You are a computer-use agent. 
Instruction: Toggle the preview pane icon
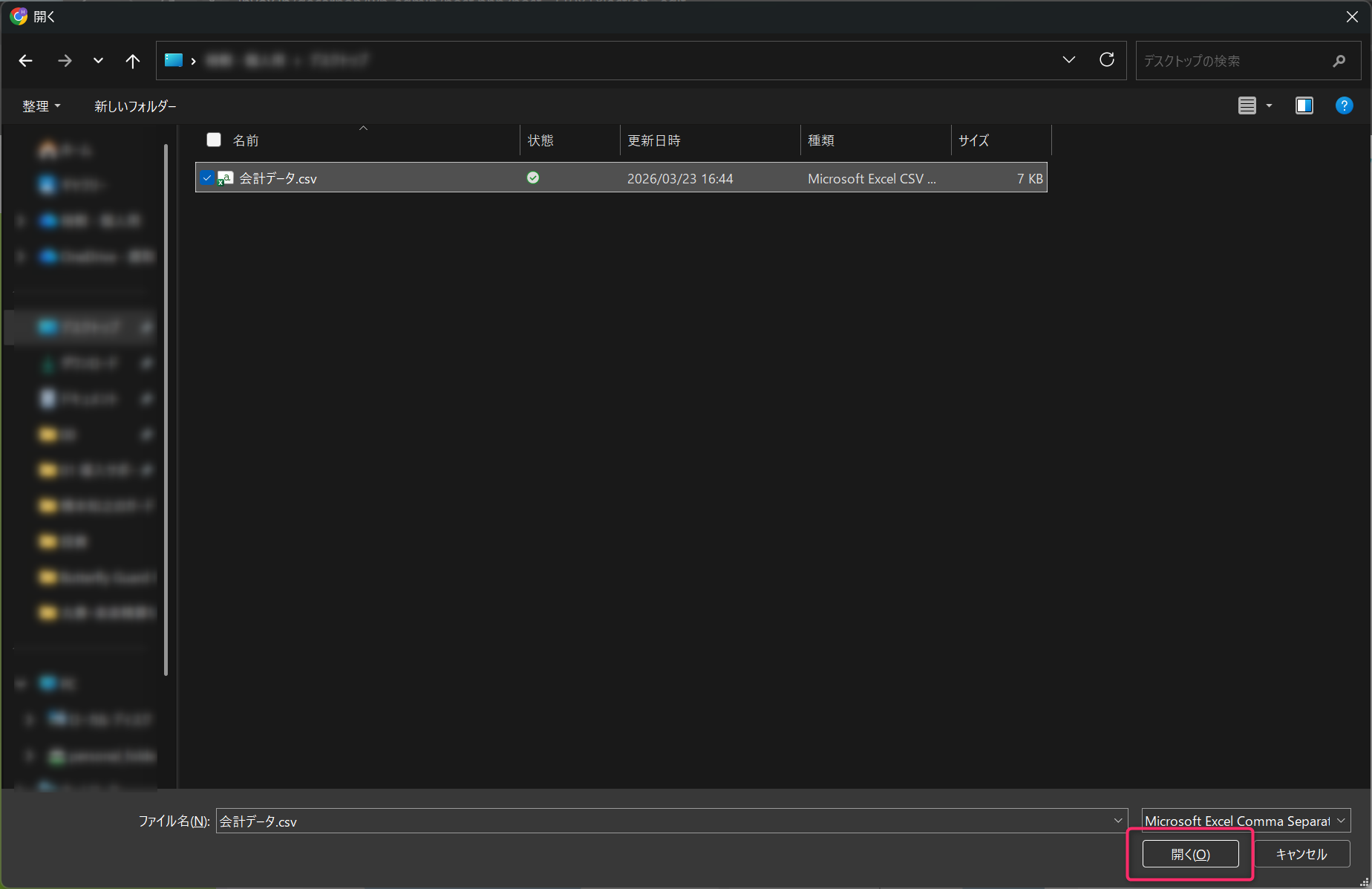pos(1304,106)
